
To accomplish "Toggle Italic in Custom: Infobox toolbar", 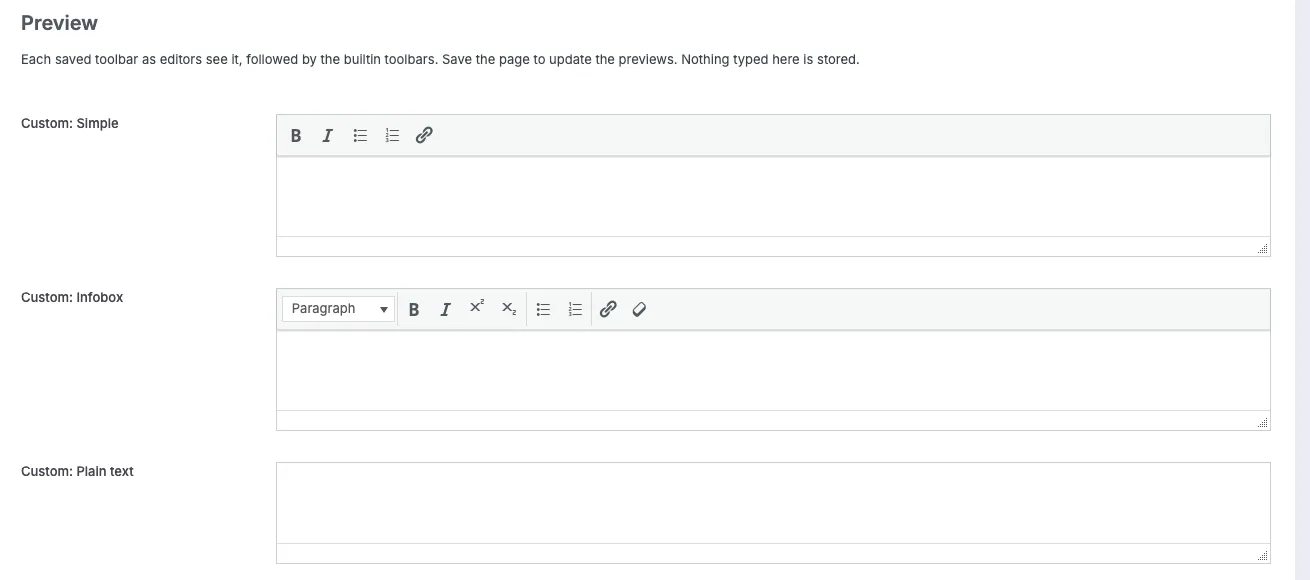I will pos(446,310).
